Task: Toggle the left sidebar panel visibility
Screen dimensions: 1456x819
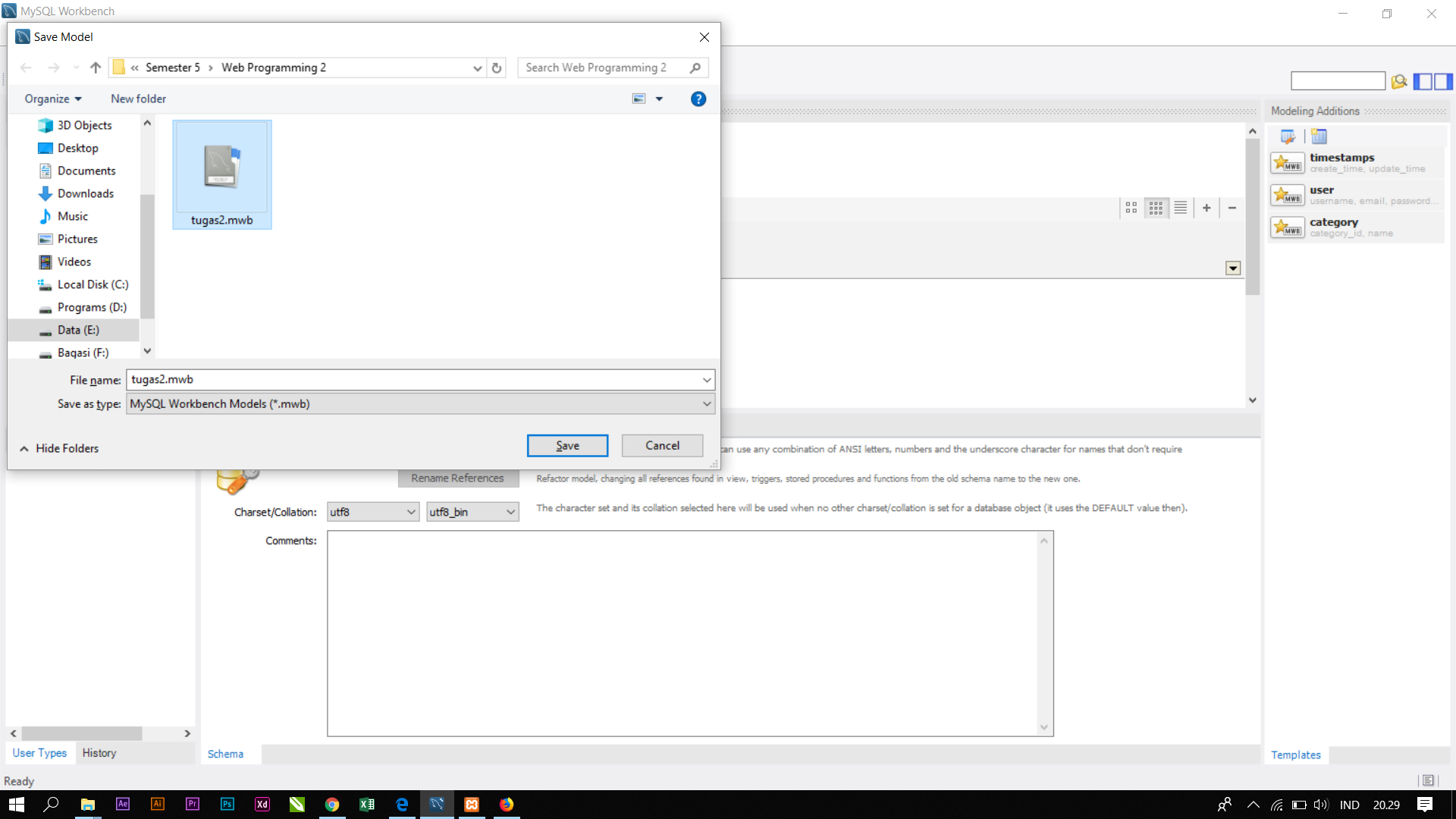Action: pos(1423,81)
